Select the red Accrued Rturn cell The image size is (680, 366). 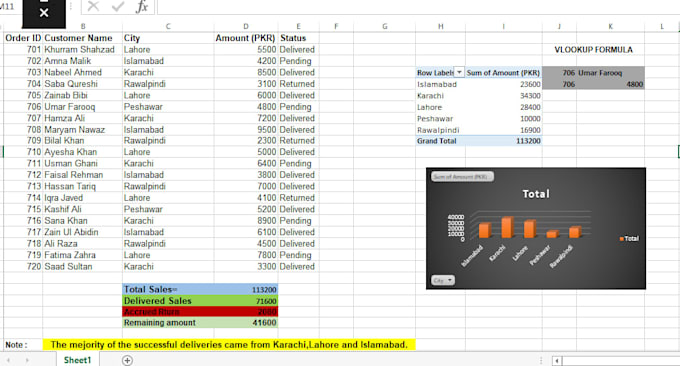(168, 312)
